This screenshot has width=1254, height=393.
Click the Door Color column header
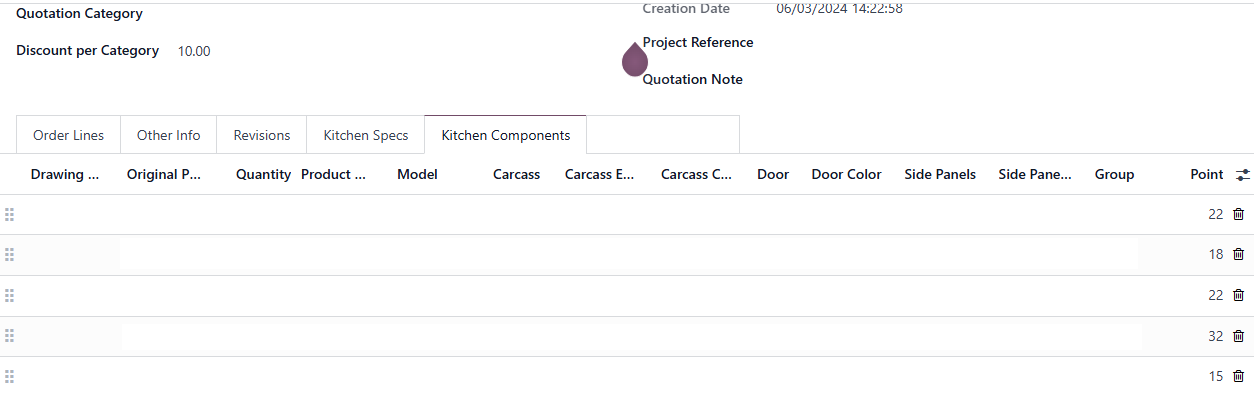846,174
